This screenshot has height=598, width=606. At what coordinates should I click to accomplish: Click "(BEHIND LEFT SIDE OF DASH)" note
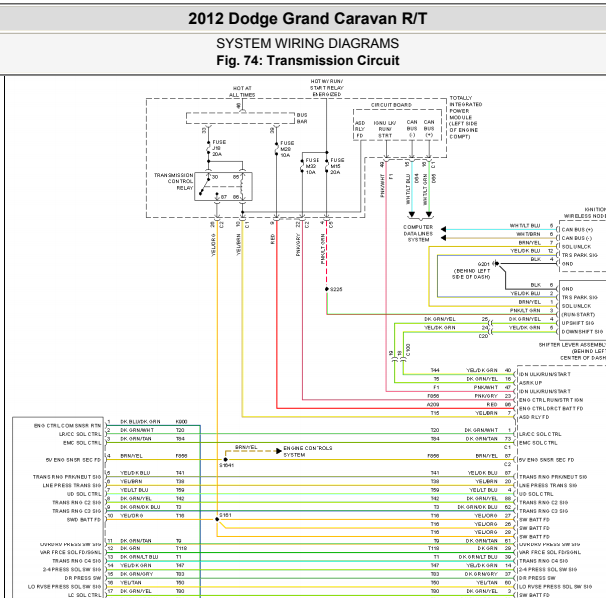[x=472, y=274]
